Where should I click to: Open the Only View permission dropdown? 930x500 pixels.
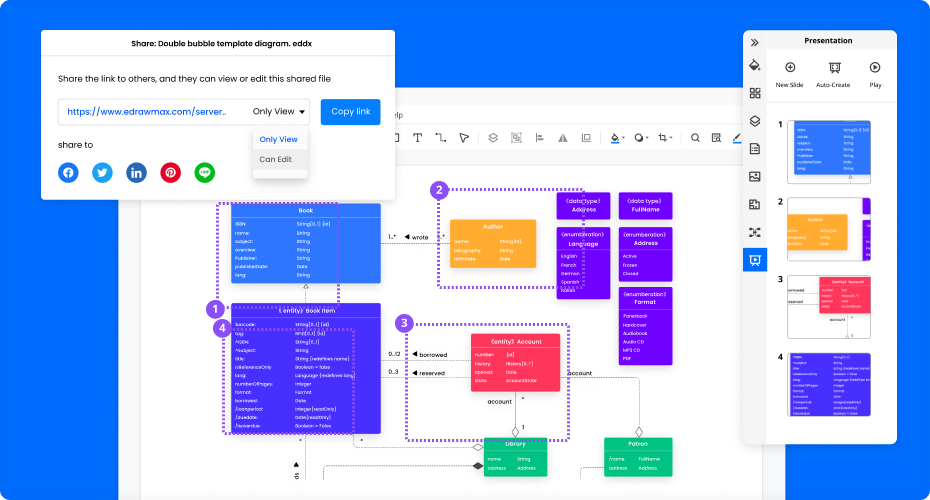tap(280, 112)
